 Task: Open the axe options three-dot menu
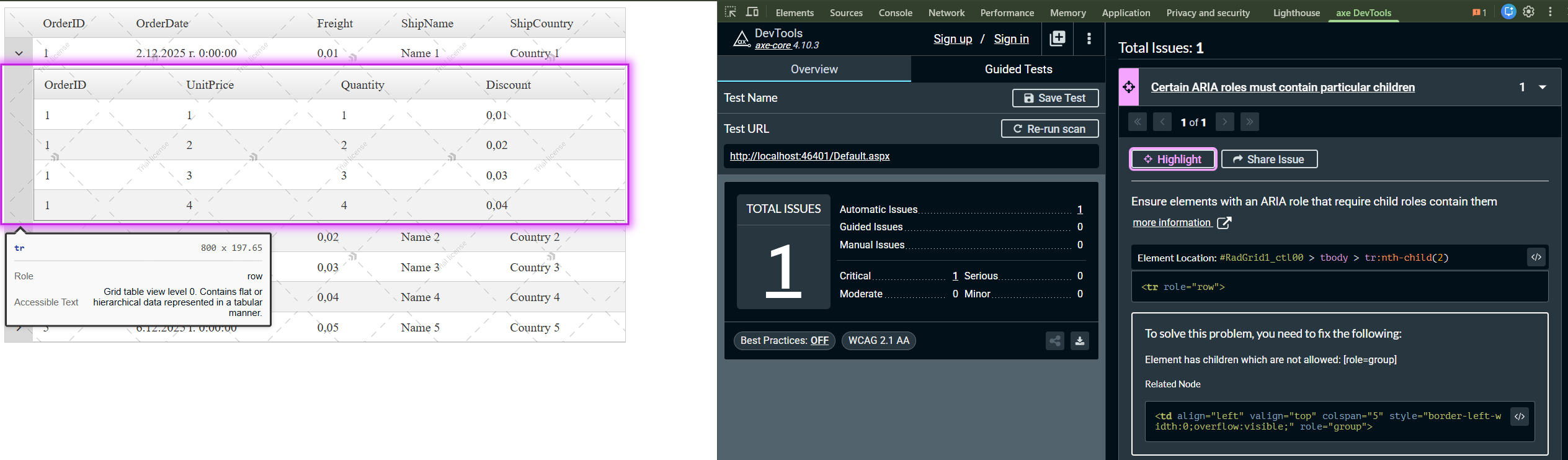coord(1089,38)
